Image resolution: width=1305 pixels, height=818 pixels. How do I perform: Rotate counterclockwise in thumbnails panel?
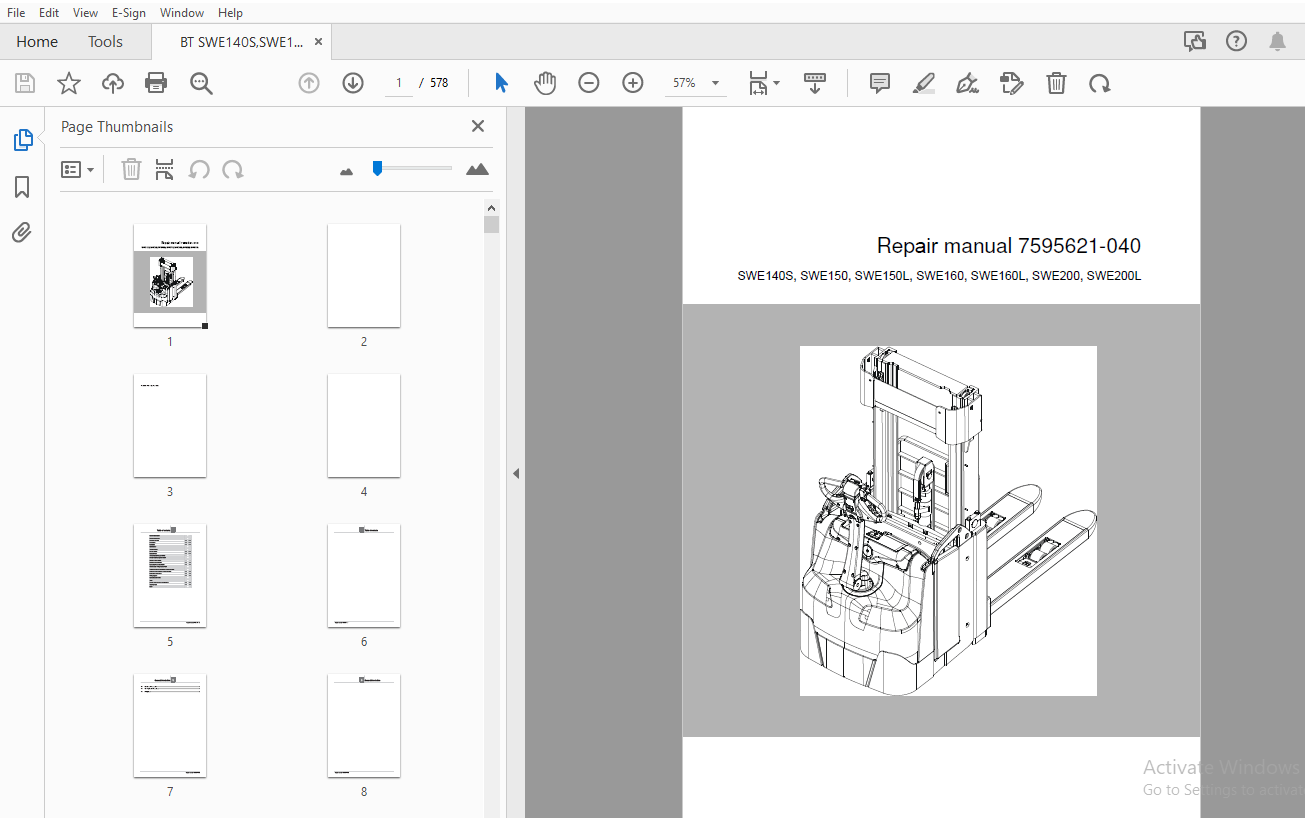tap(199, 169)
